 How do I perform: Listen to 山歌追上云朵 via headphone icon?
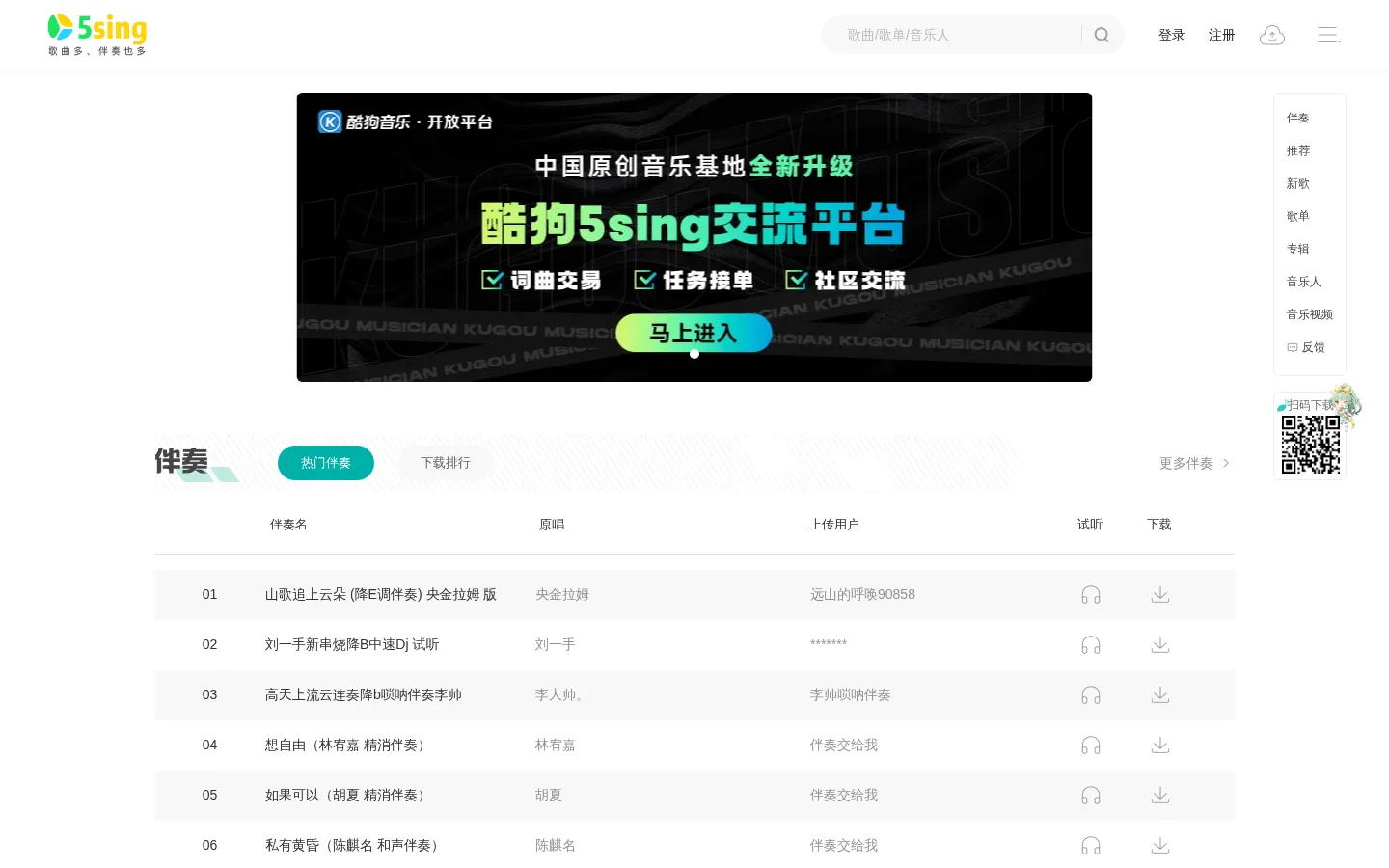1091,595
